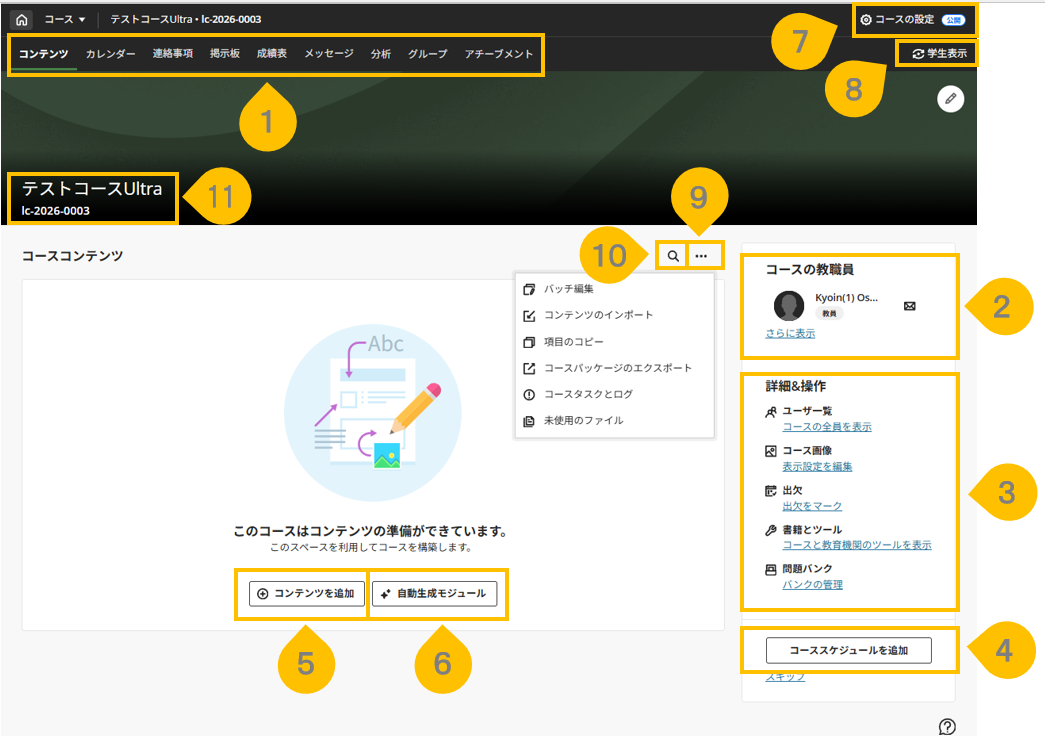Click the バッチ編集 stacked-pages icon

[x=529, y=289]
